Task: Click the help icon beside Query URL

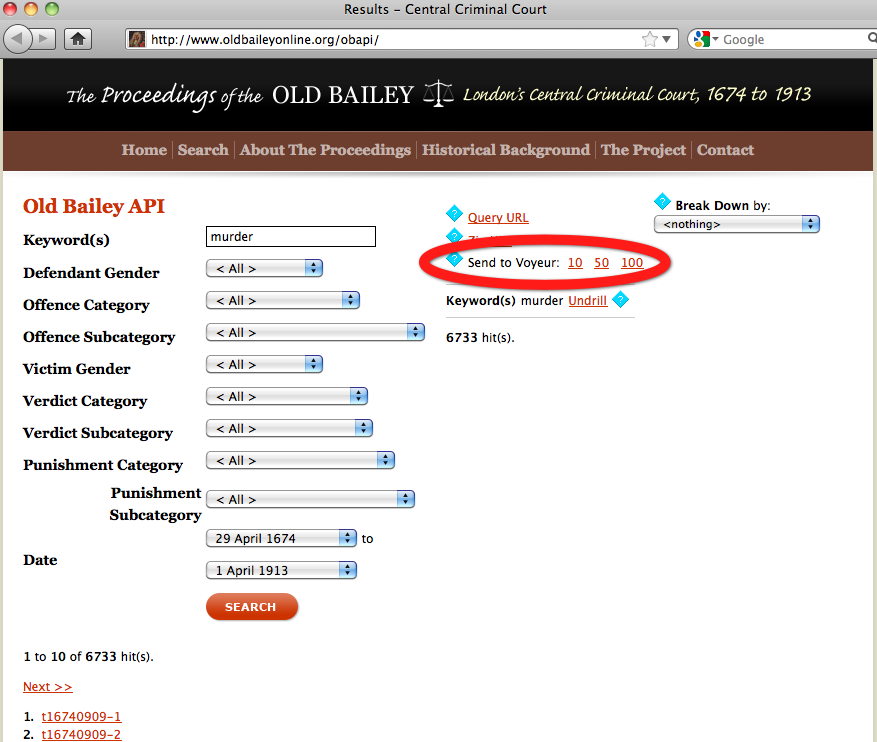Action: tap(454, 214)
